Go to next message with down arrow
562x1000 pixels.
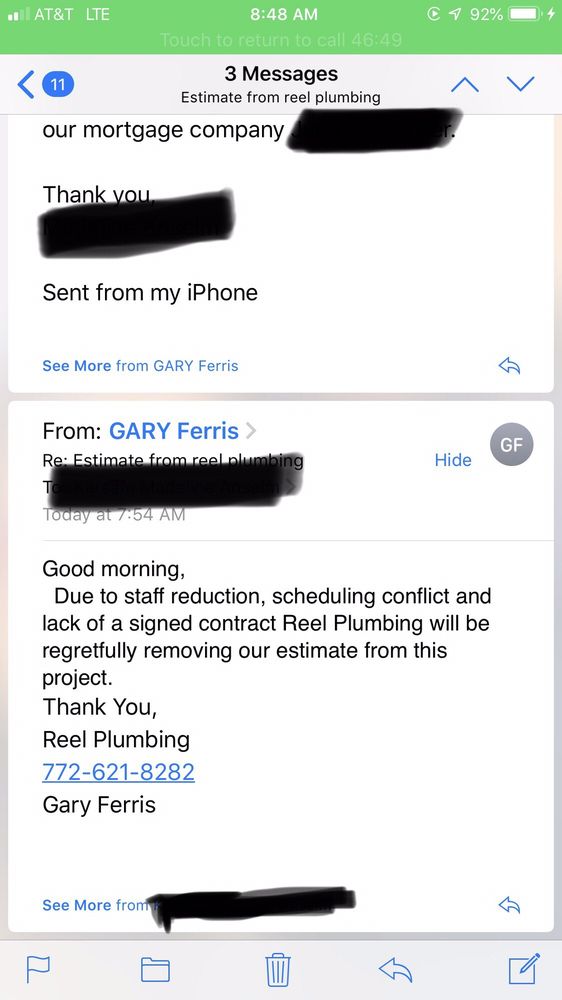point(521,84)
